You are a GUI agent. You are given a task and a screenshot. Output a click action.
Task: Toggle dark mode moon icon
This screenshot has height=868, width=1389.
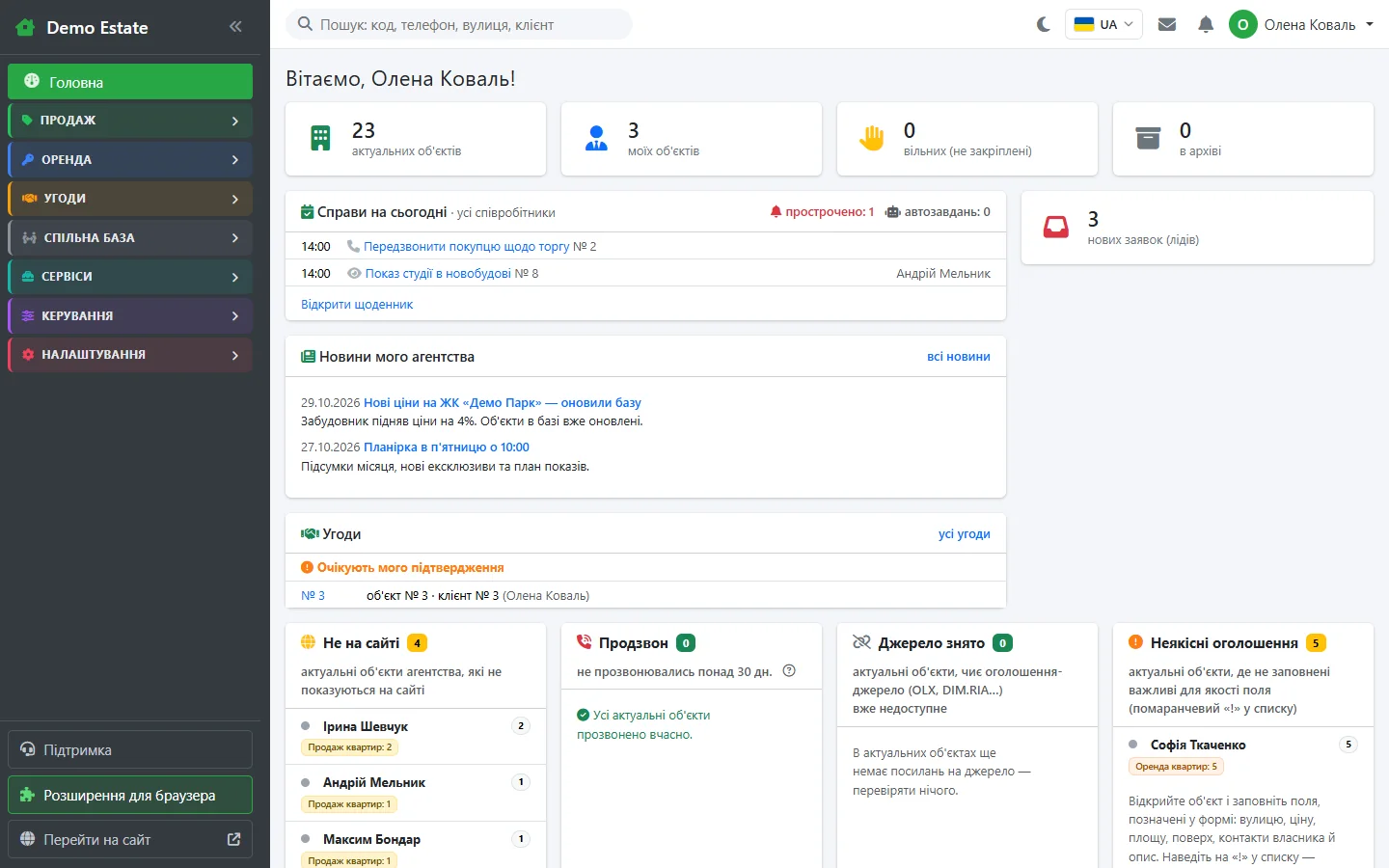tap(1044, 24)
